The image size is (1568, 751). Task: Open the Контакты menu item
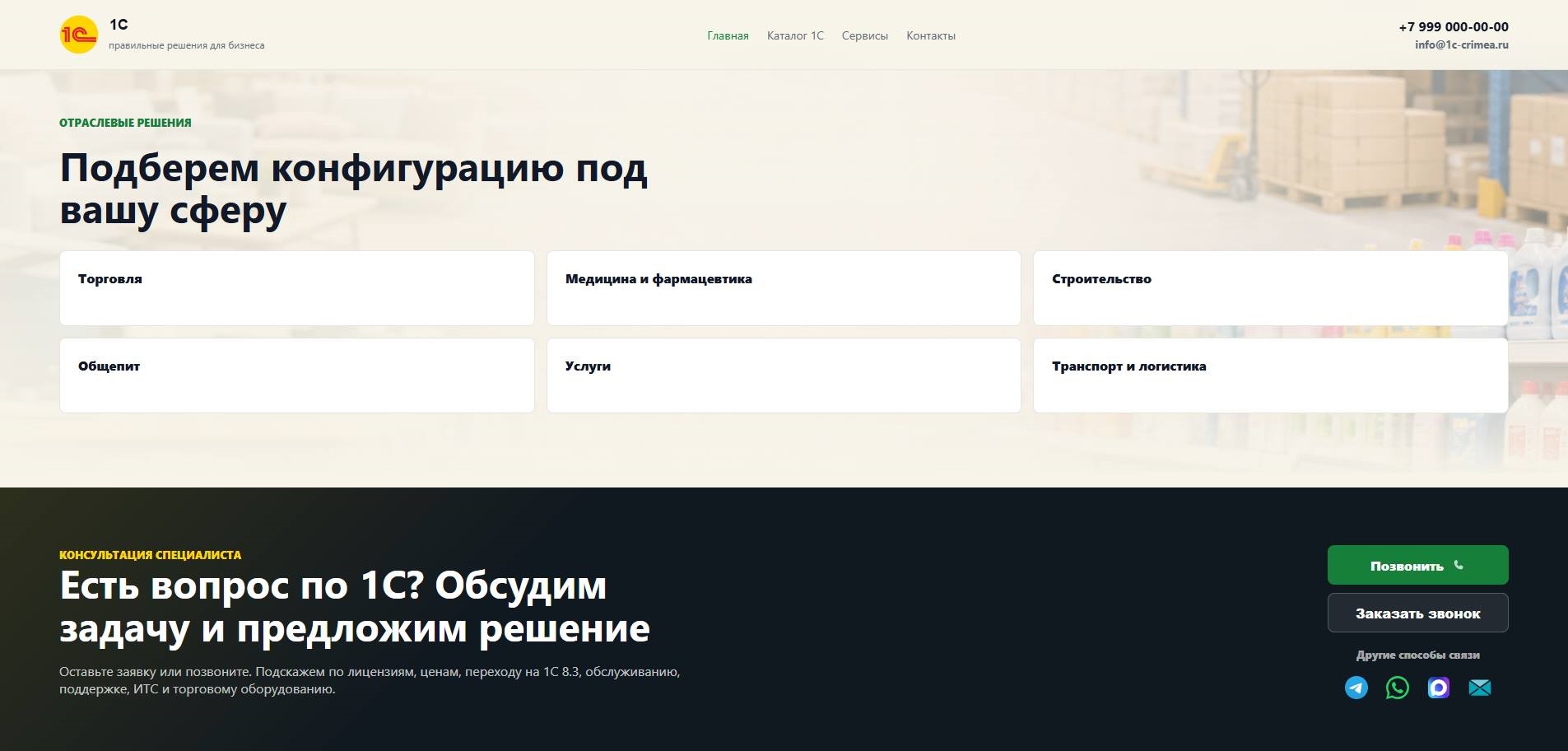coord(931,35)
